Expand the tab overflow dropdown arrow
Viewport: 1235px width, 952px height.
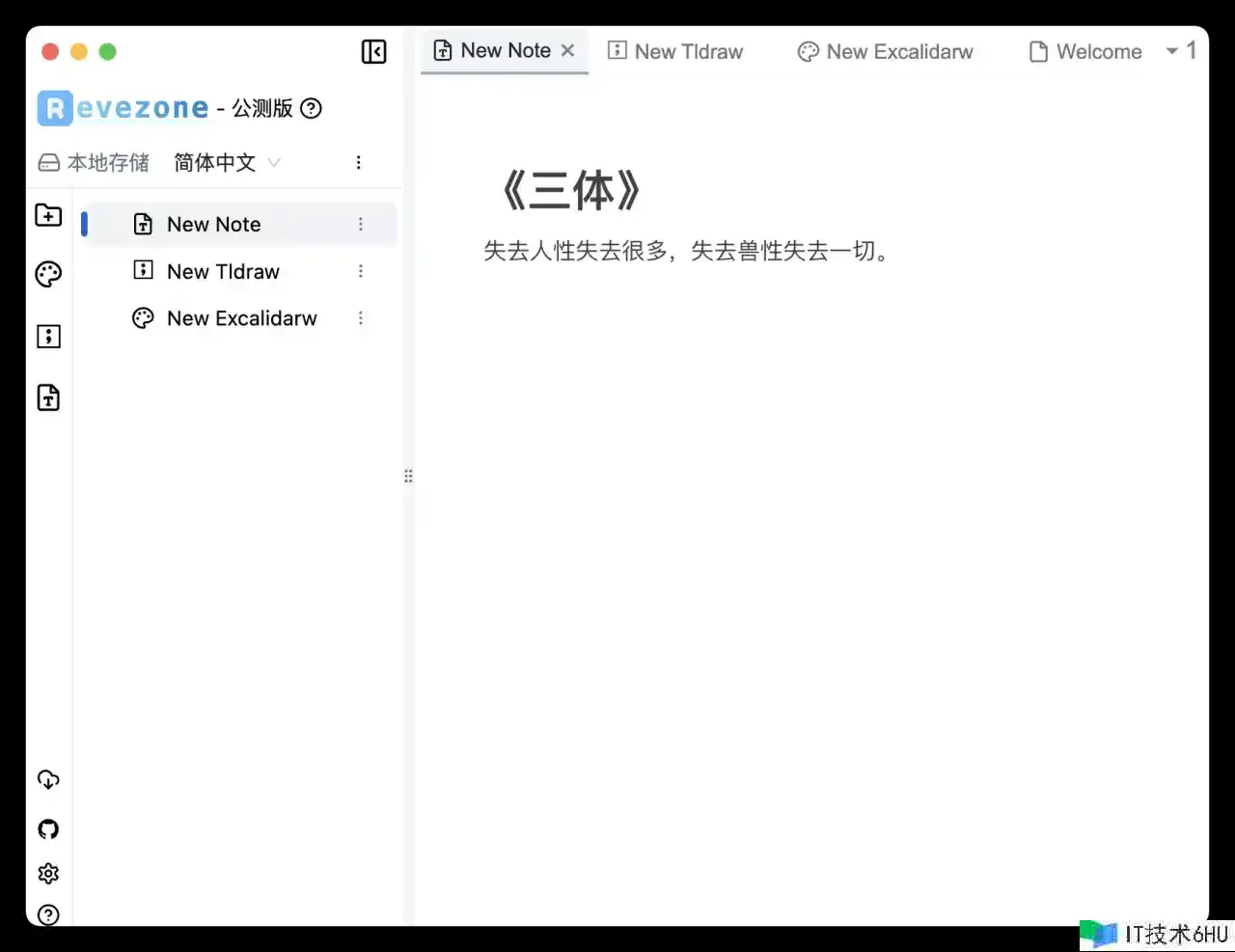pyautogui.click(x=1172, y=51)
